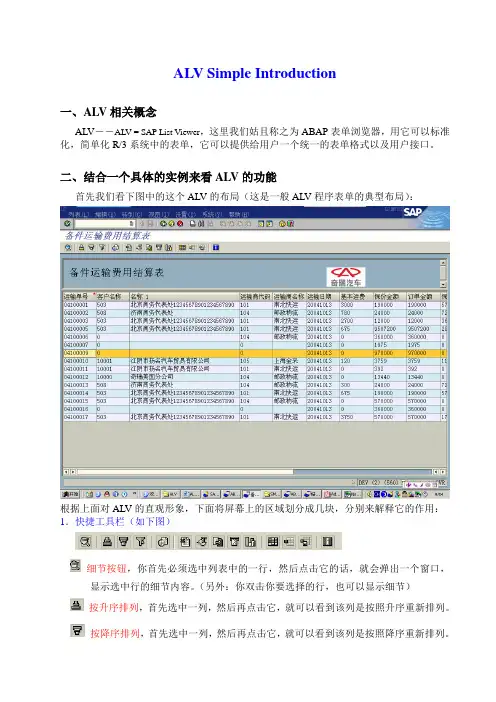Open the 转到(G) menu in the SAP window
Screen dimensions: 496x702
(x=132, y=214)
